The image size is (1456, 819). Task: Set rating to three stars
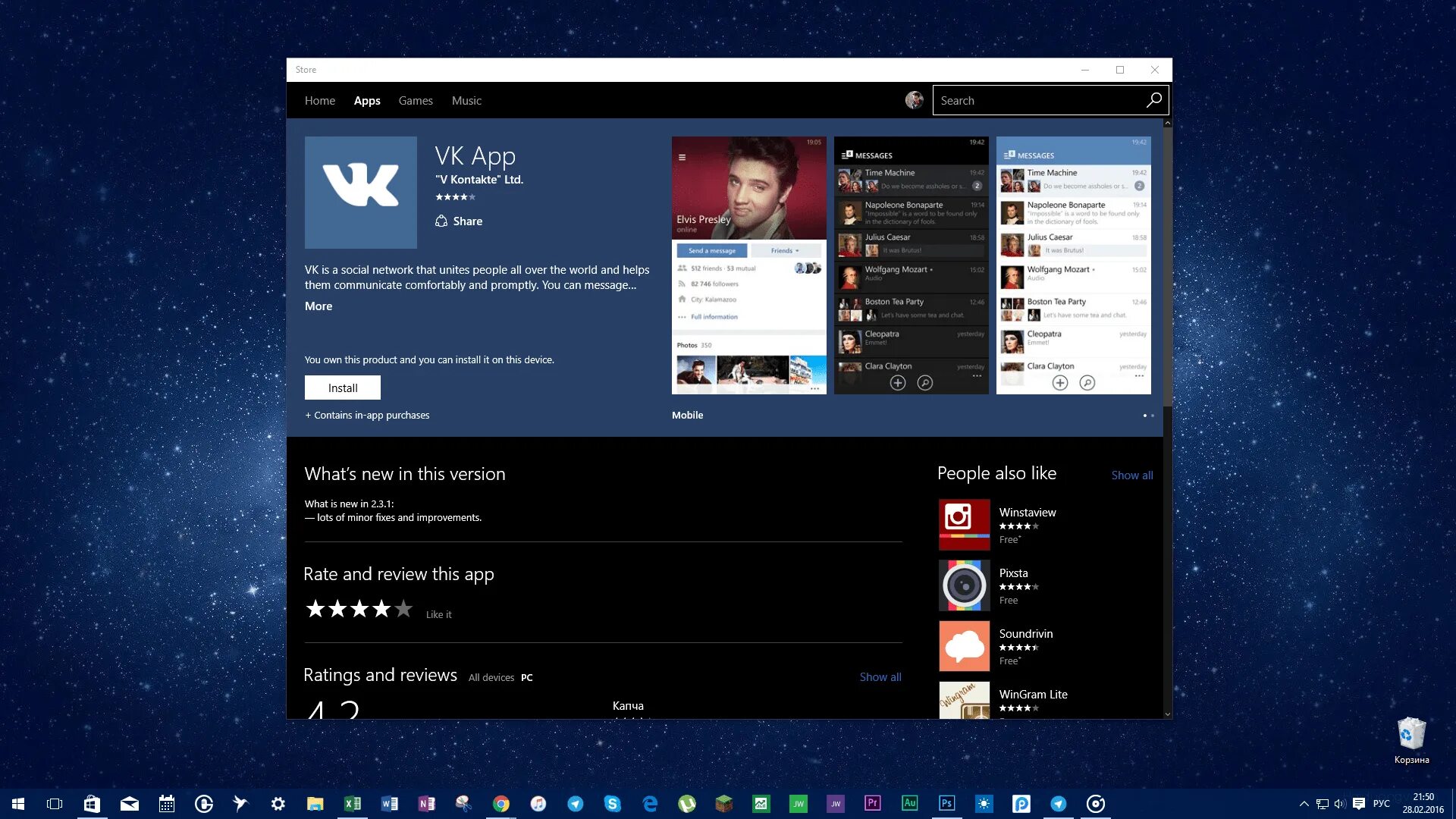[x=359, y=608]
